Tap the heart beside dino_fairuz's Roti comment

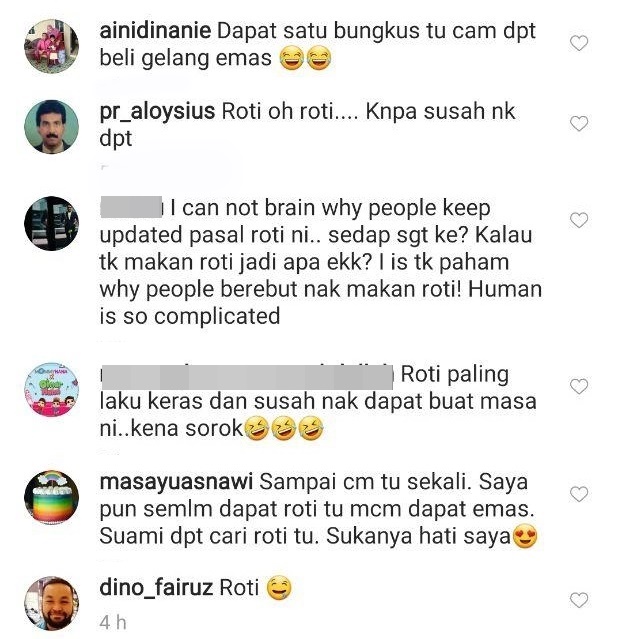click(578, 600)
